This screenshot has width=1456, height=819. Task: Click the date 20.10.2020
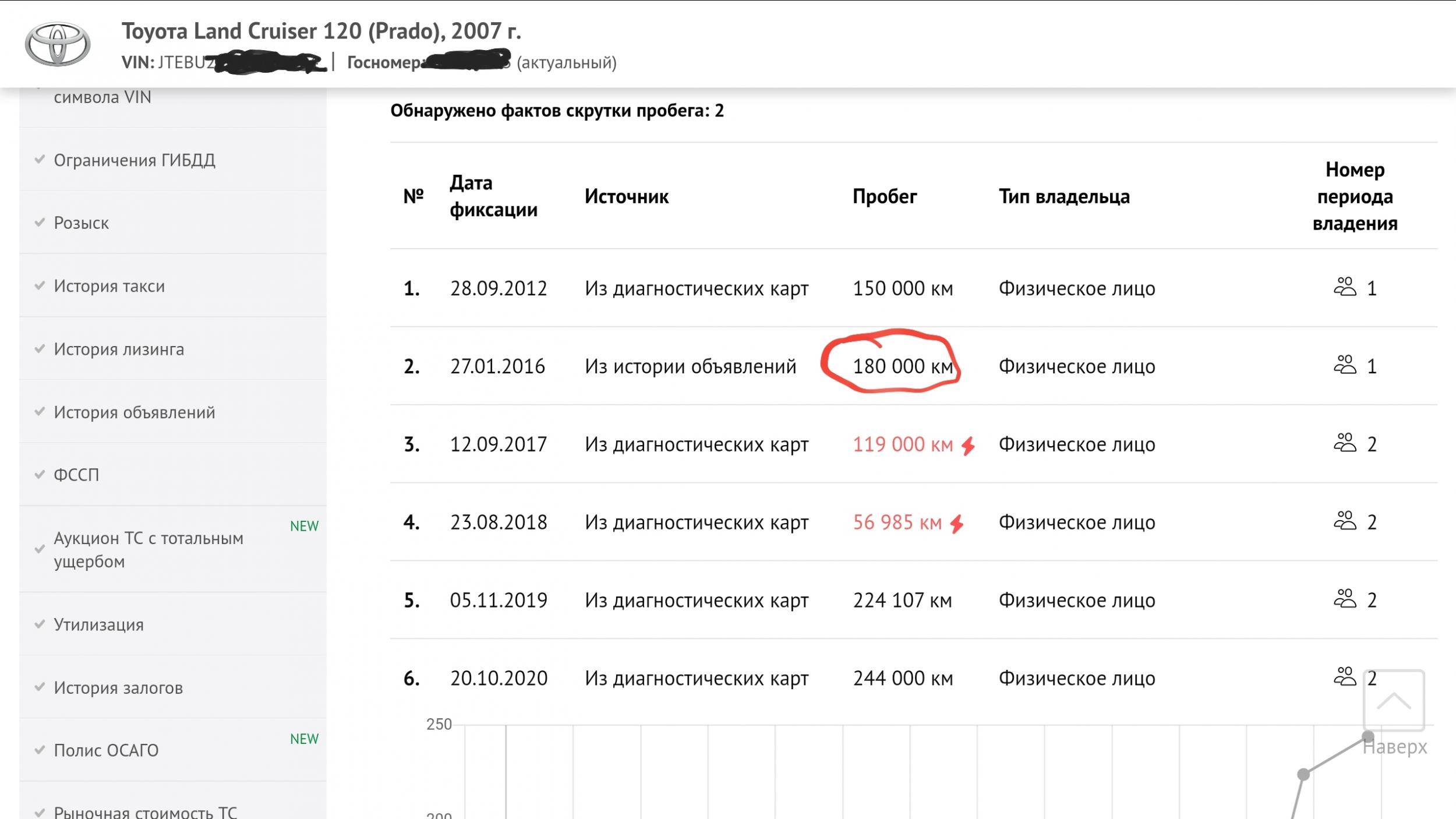coord(499,679)
